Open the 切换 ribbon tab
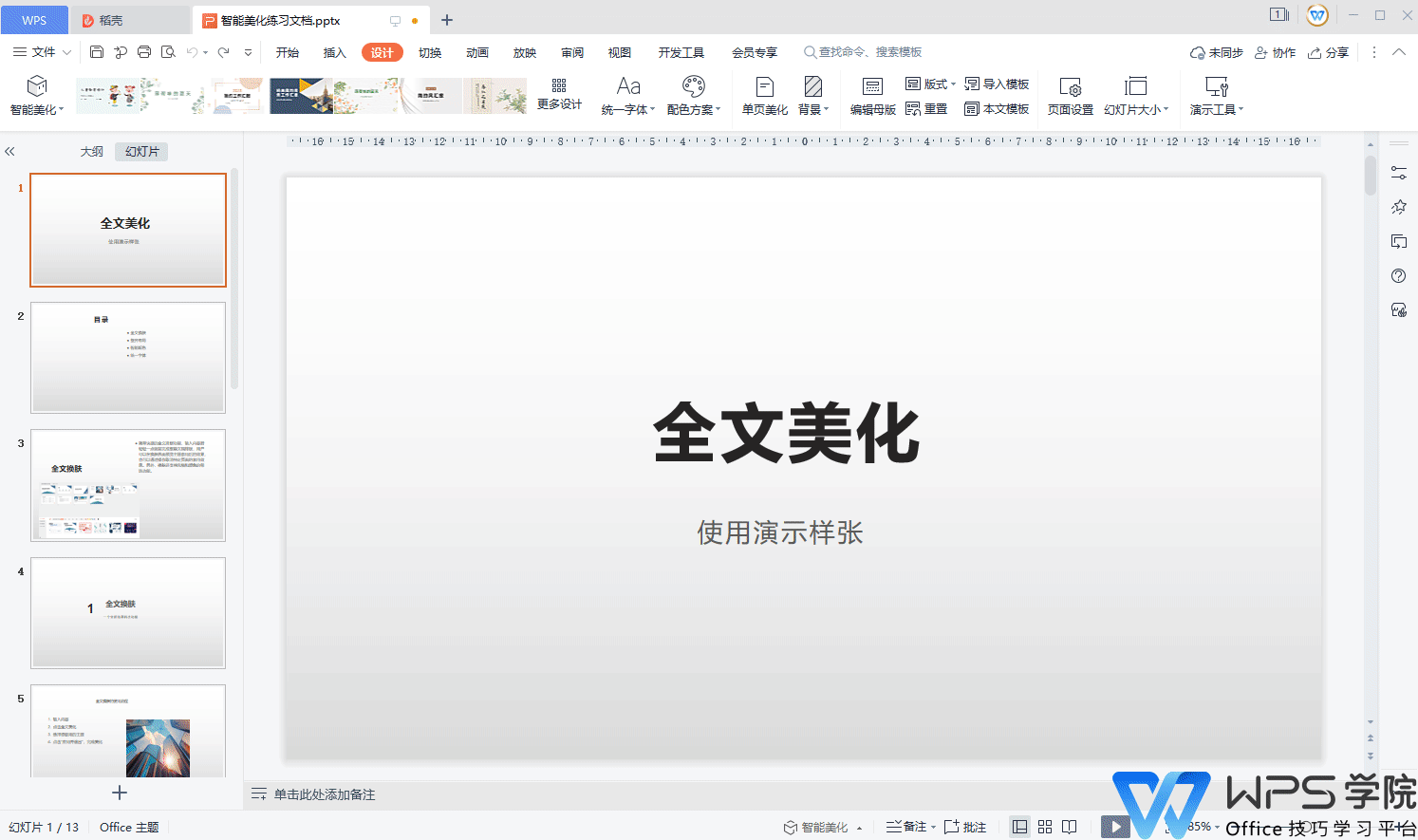1418x840 pixels. pos(430,52)
